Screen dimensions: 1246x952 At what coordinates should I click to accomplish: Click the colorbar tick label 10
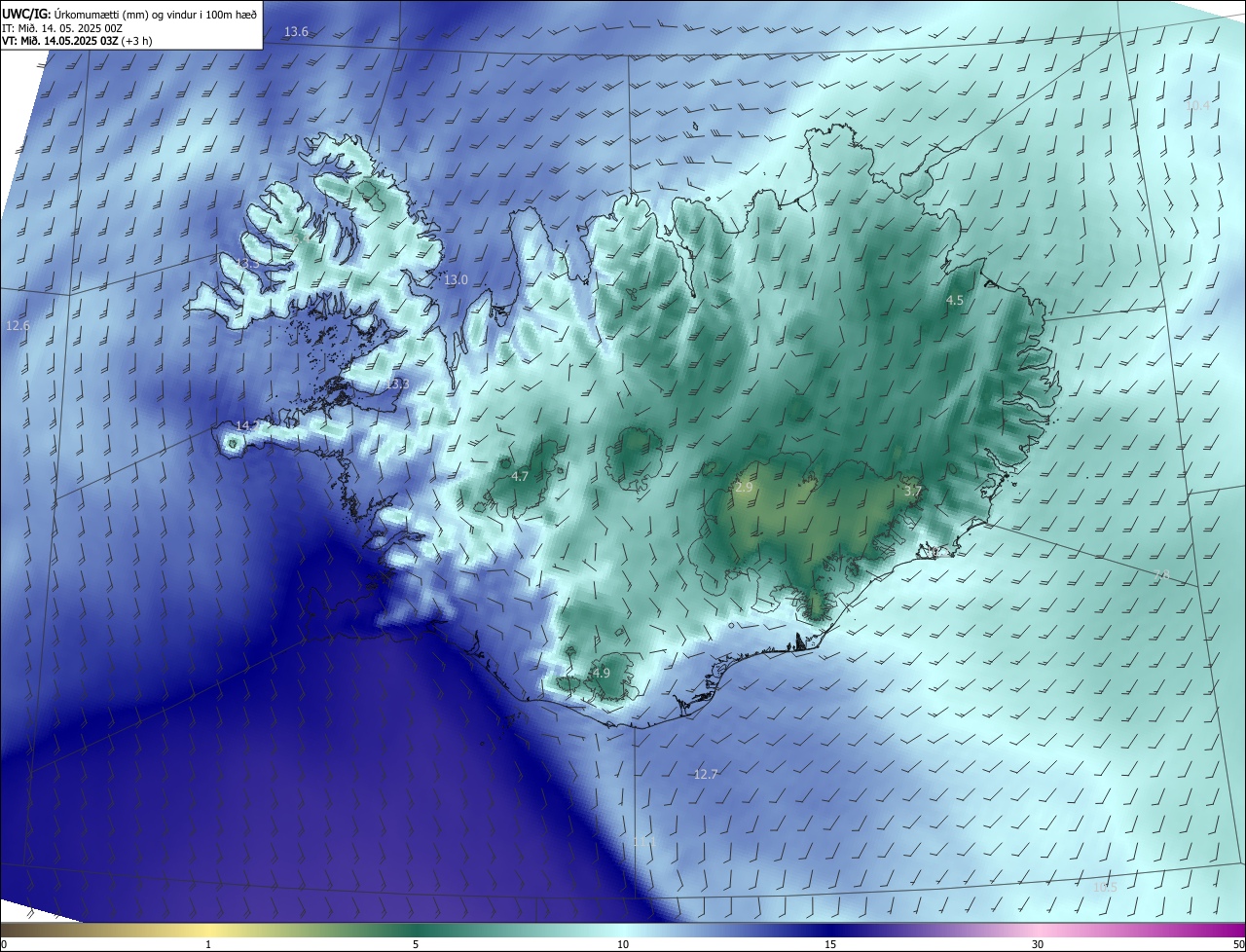point(623,944)
